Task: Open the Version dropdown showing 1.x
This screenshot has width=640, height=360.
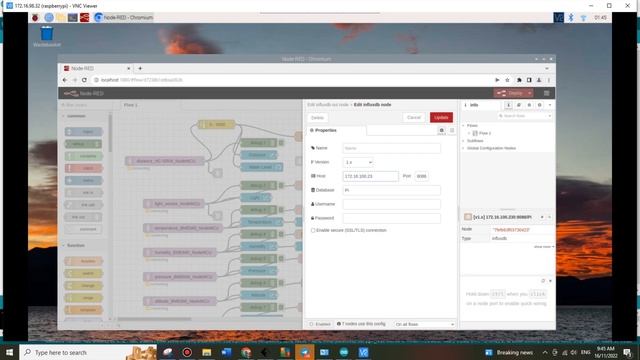Action: 358,162
